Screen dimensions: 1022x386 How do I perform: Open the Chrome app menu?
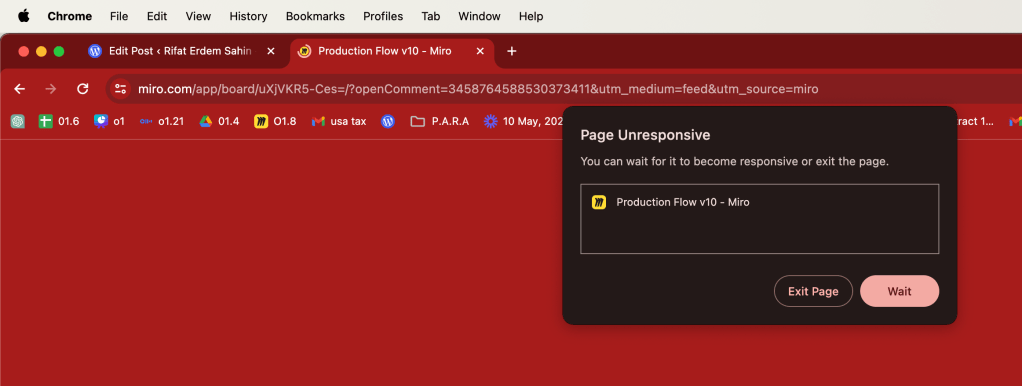70,16
